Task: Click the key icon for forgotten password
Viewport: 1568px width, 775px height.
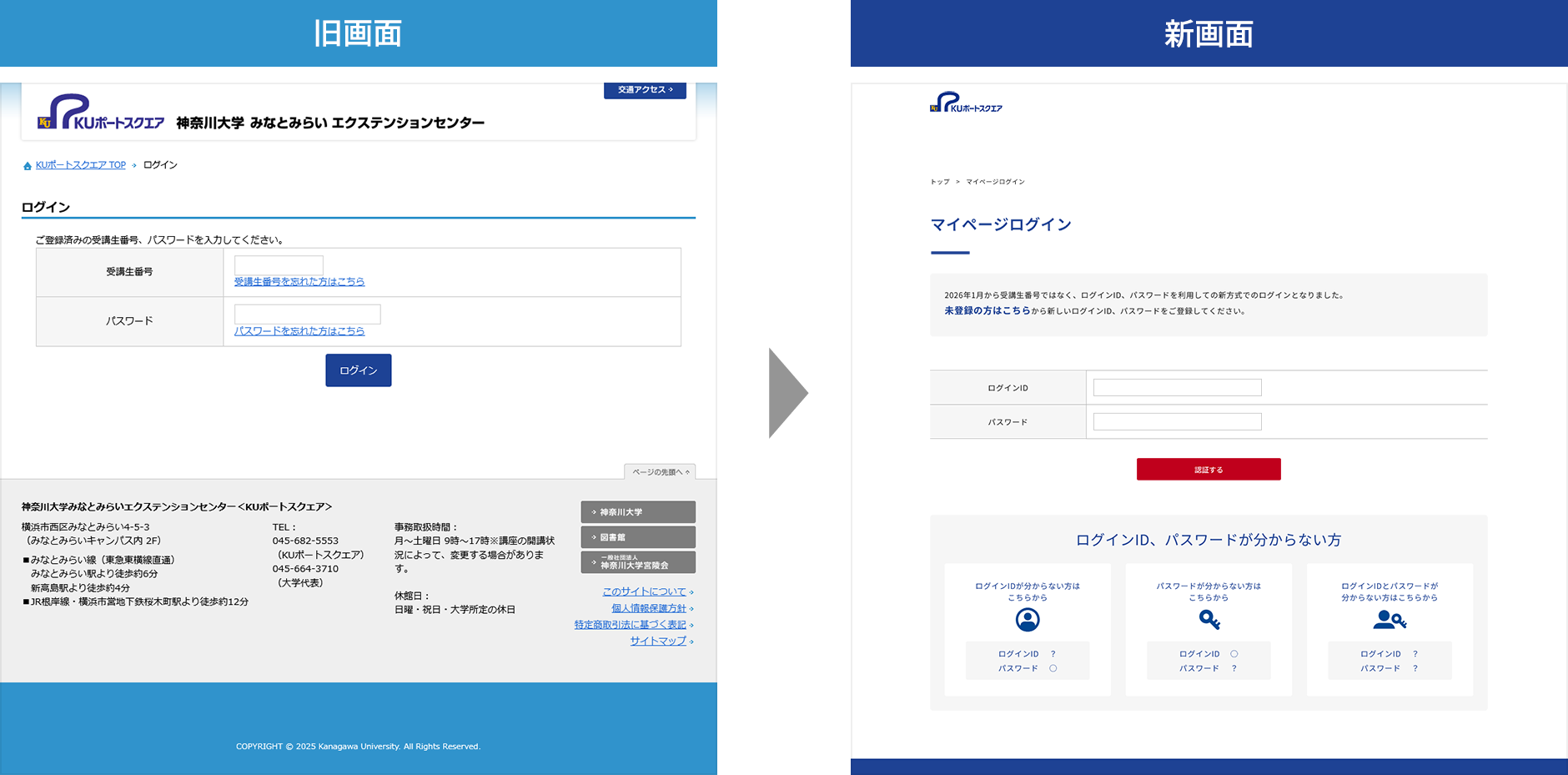Action: tap(1209, 620)
